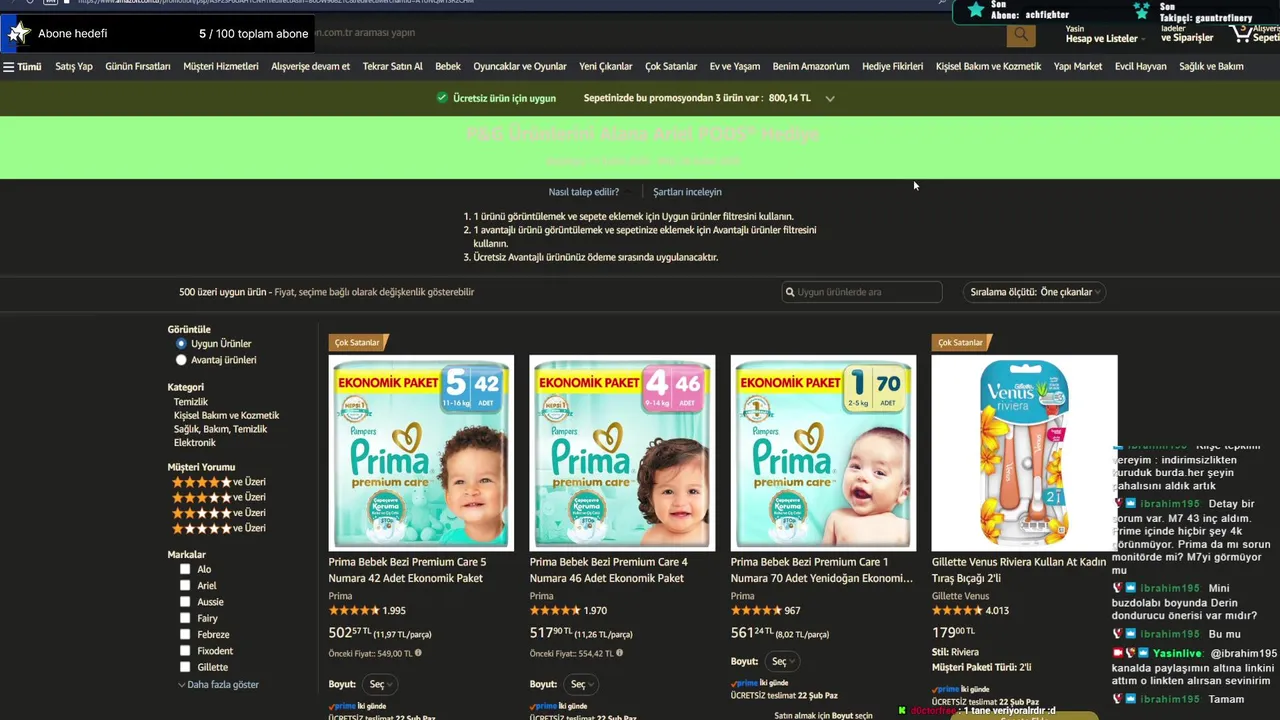Screen dimensions: 1280x720
Task: Check the Ariel brand checkbox
Action: point(185,586)
